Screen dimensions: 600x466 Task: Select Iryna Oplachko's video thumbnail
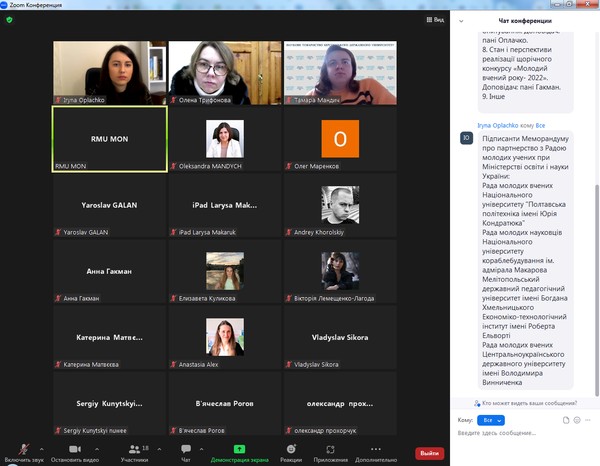[109, 73]
